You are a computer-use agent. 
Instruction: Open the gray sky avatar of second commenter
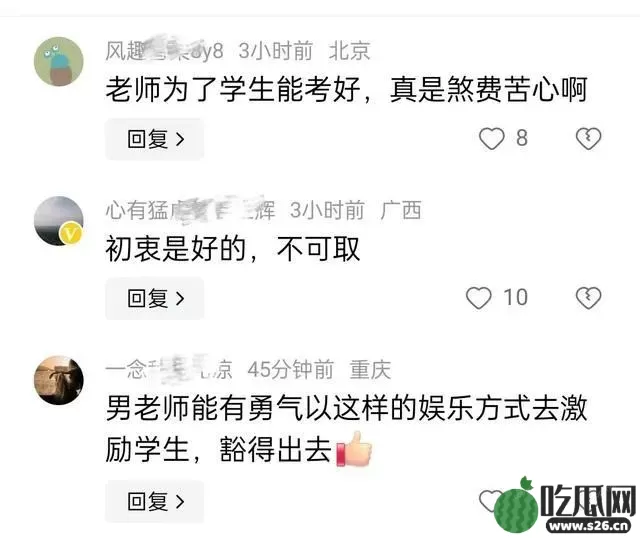pos(59,221)
